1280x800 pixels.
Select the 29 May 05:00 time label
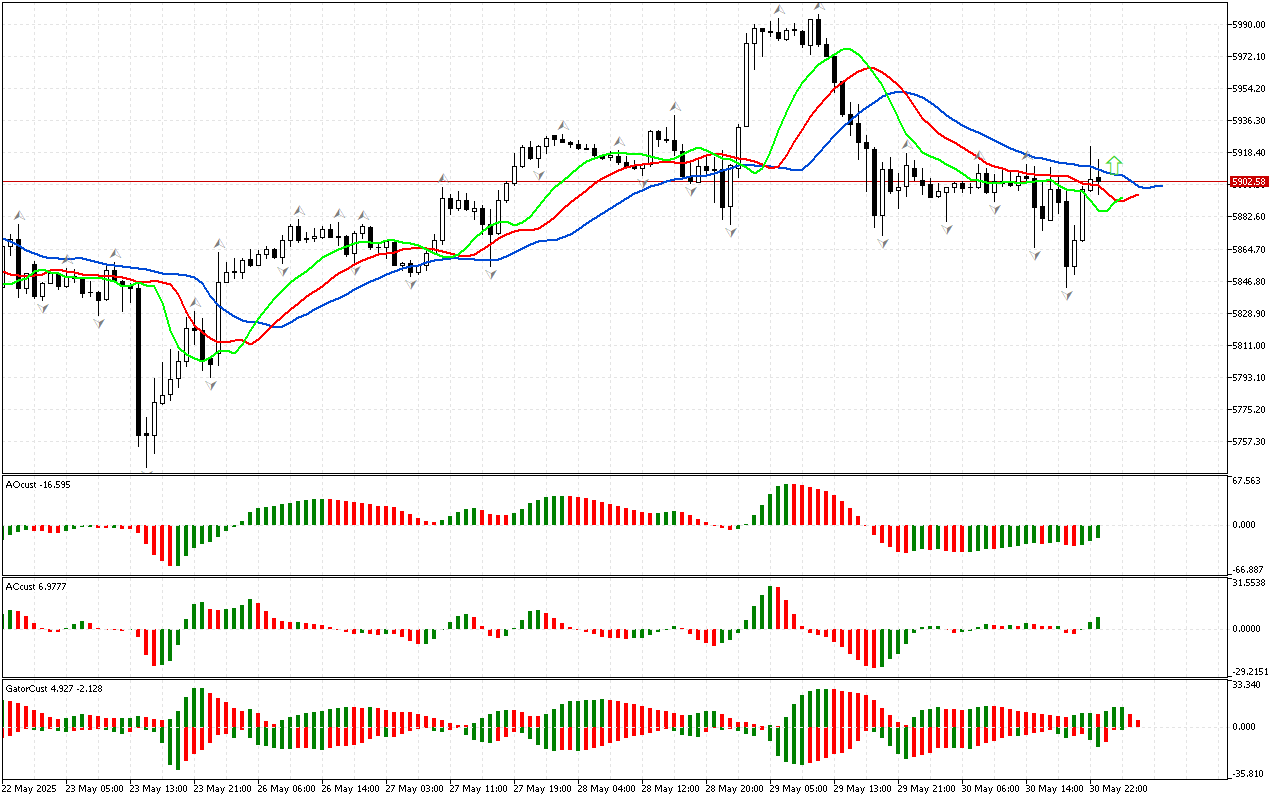point(798,789)
